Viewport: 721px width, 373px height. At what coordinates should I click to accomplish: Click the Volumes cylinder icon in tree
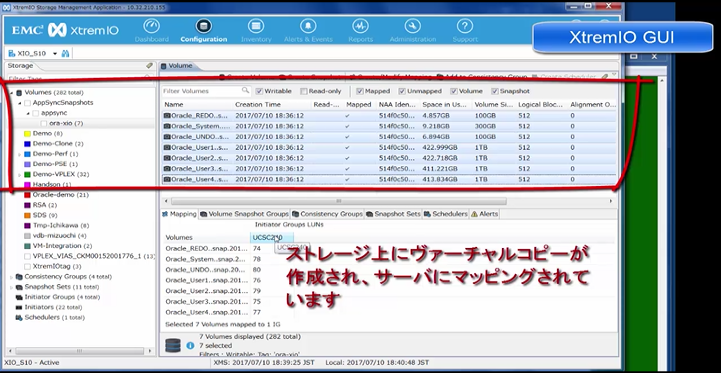click(x=19, y=92)
